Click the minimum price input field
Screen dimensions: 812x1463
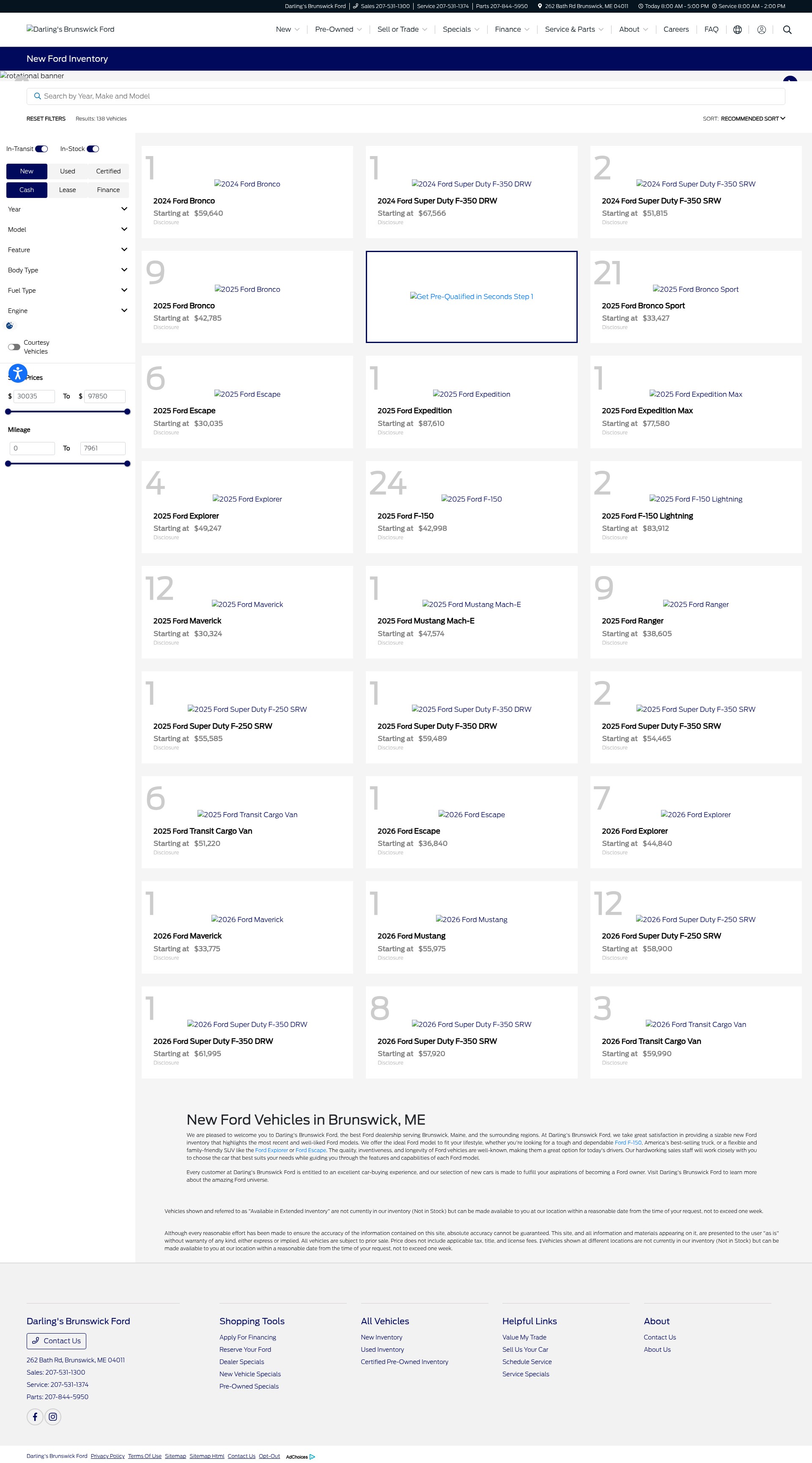coord(34,396)
